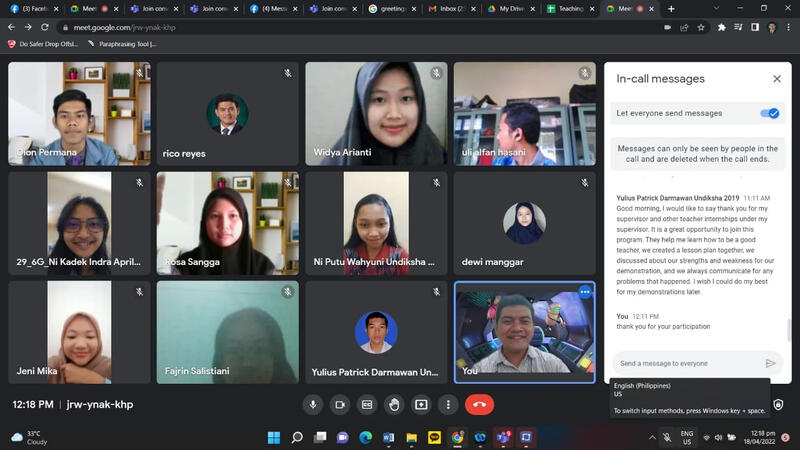Viewport: 800px width, 450px height.
Task: Raise hand in the meeting
Action: point(394,404)
